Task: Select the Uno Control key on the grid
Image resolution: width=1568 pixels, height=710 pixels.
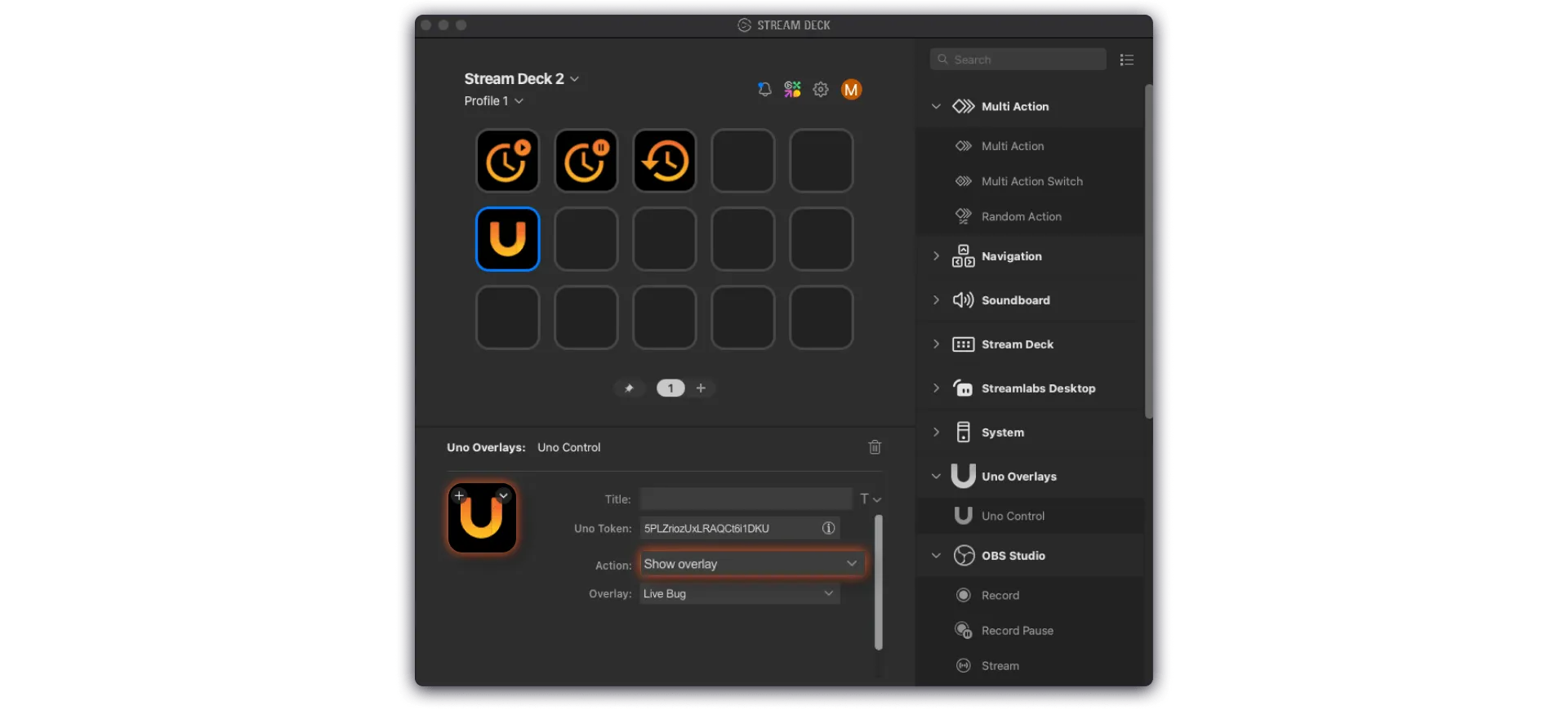Action: (507, 239)
